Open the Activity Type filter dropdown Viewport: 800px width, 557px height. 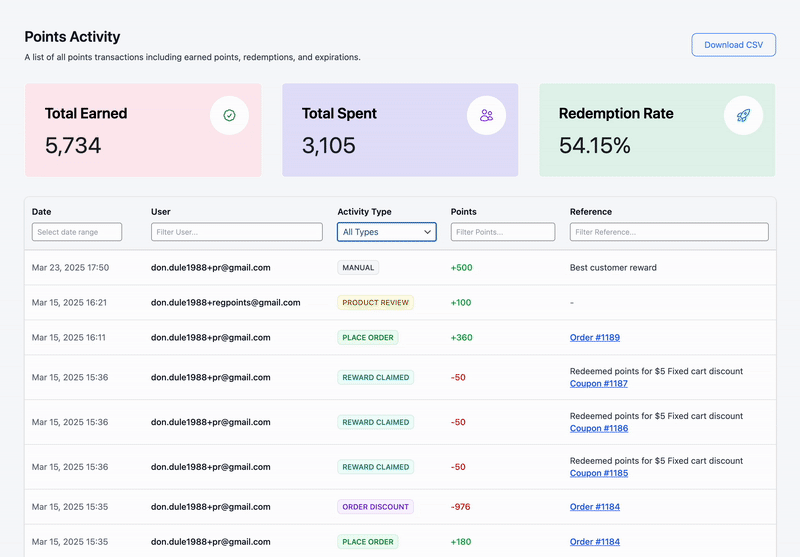[387, 232]
